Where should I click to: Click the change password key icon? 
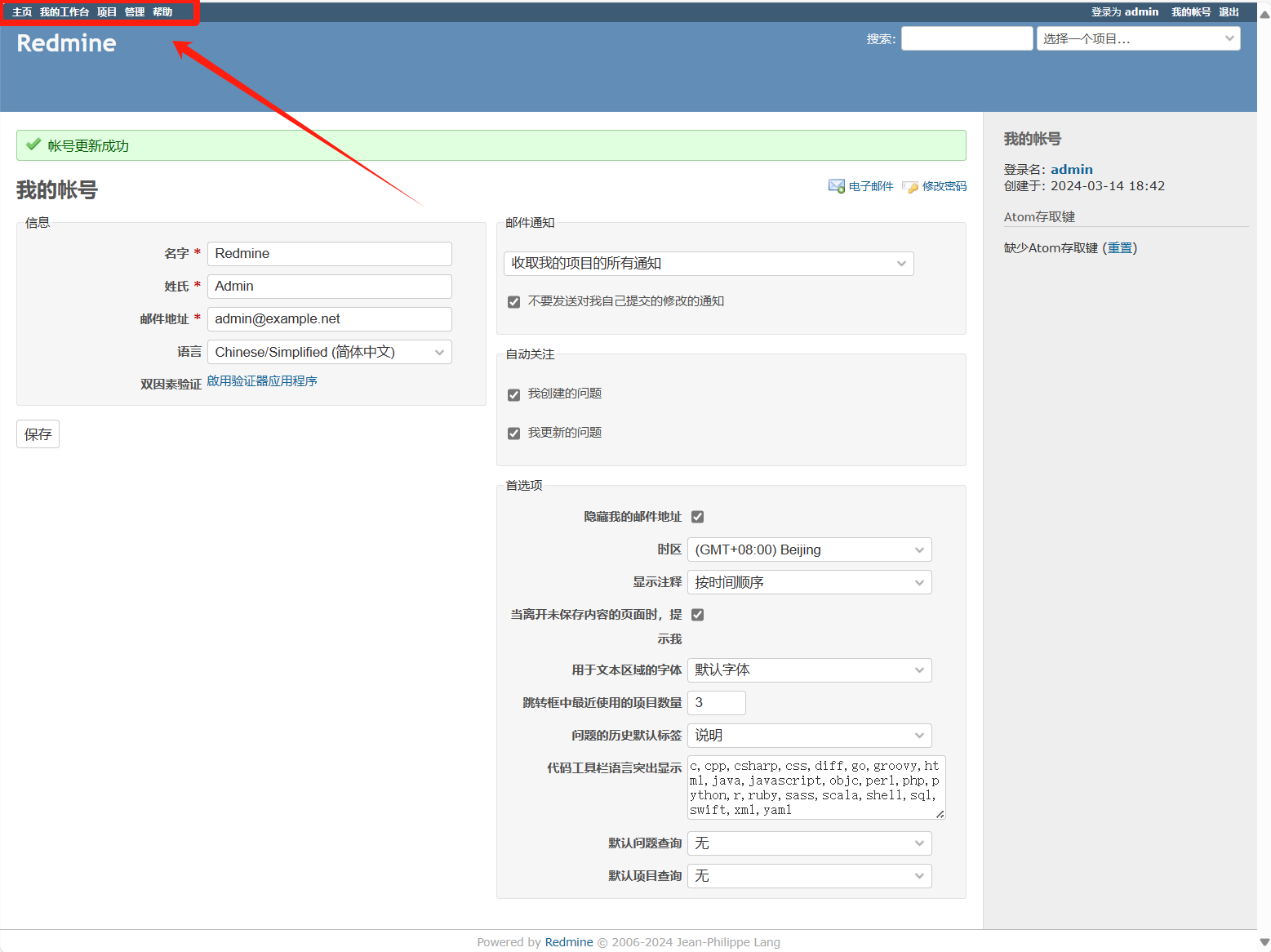910,187
